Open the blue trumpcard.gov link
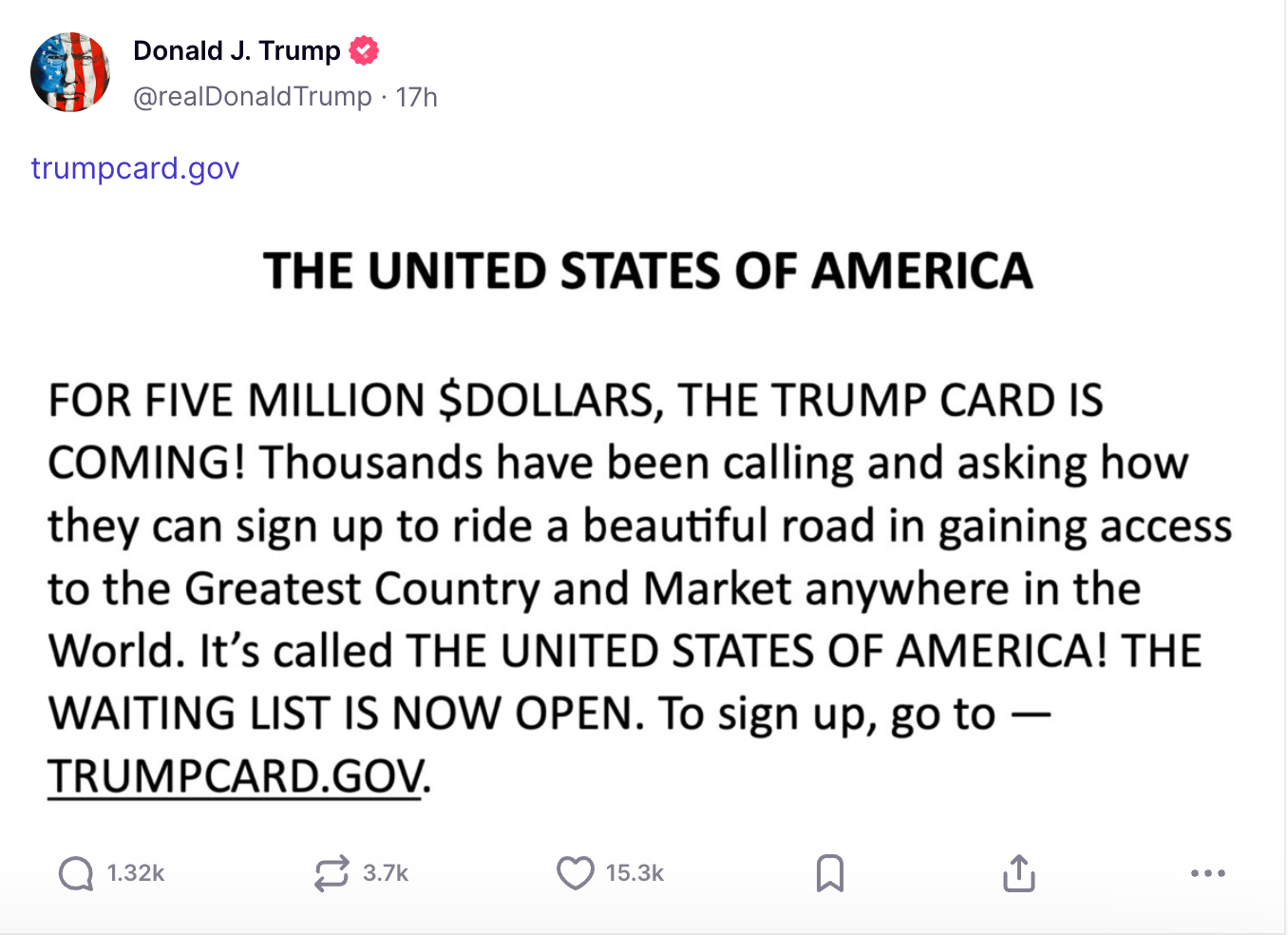The height and width of the screenshot is (935, 1288). point(135,168)
